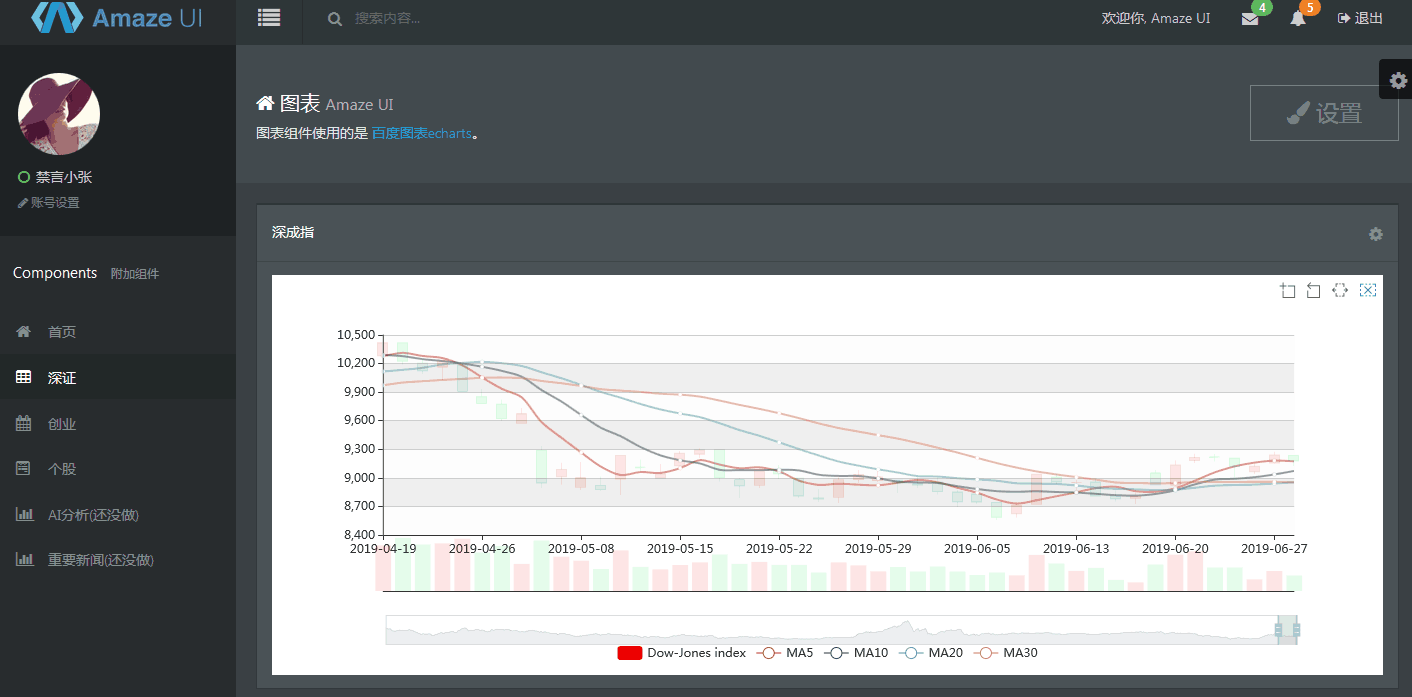Toggle the MA5 legend series

point(785,653)
